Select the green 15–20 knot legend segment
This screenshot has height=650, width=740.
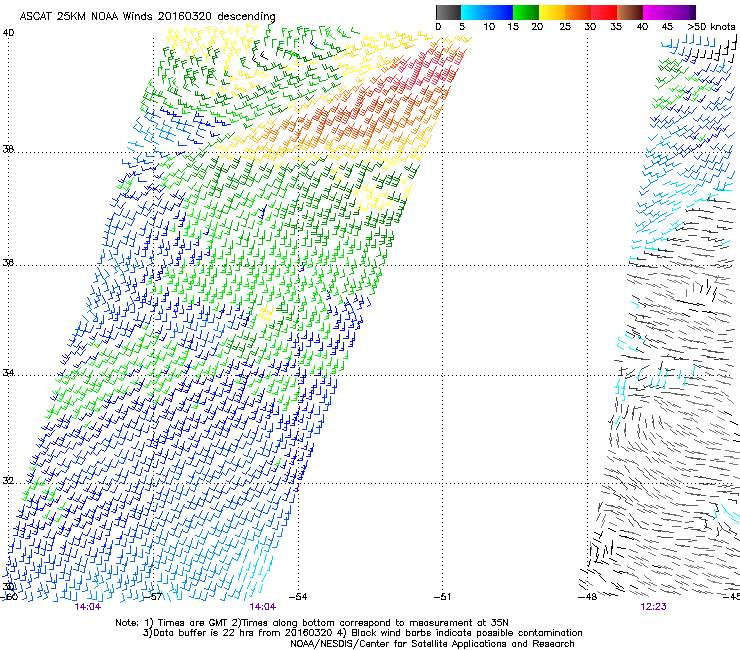click(526, 12)
